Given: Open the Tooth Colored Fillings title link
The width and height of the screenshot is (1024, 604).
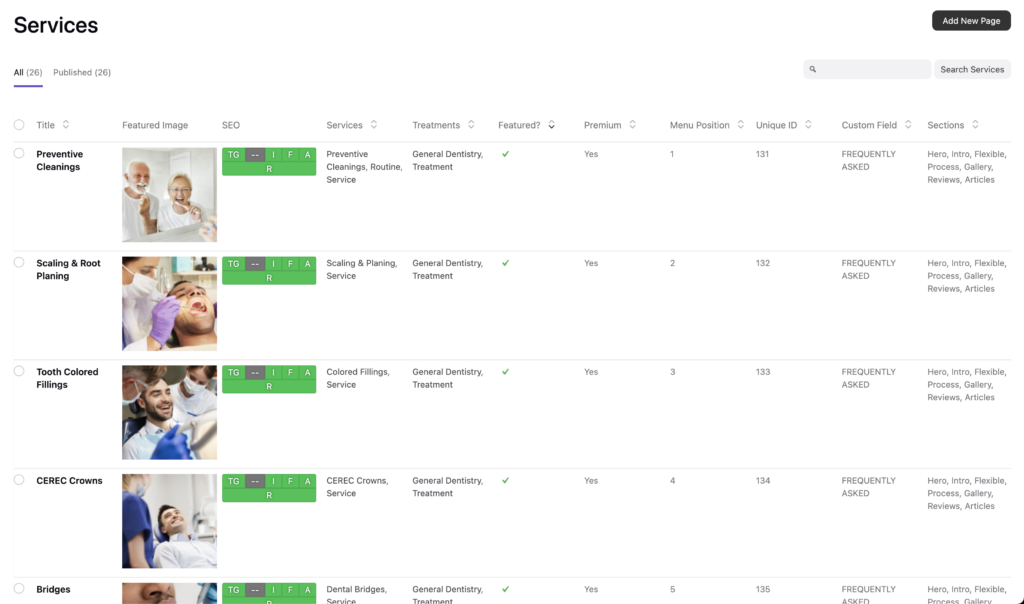Looking at the screenshot, I should click(67, 378).
